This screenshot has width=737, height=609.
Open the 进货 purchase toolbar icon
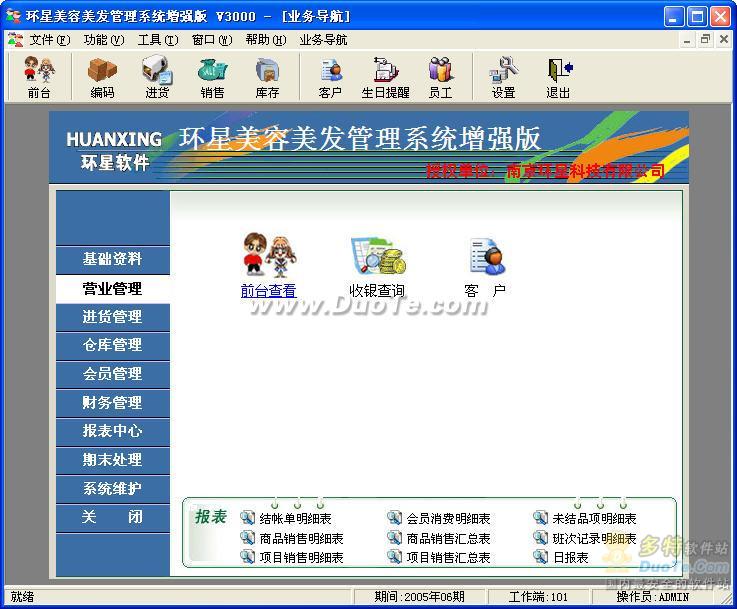point(157,77)
